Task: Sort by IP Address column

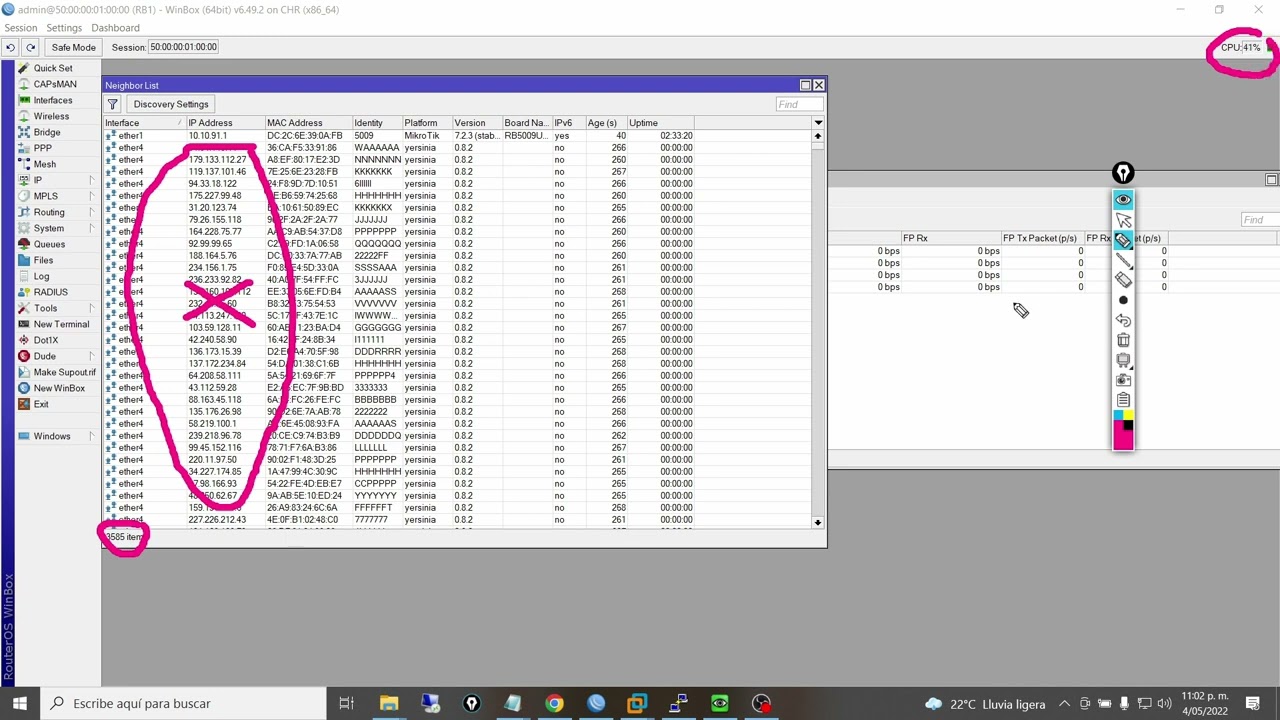Action: click(225, 123)
